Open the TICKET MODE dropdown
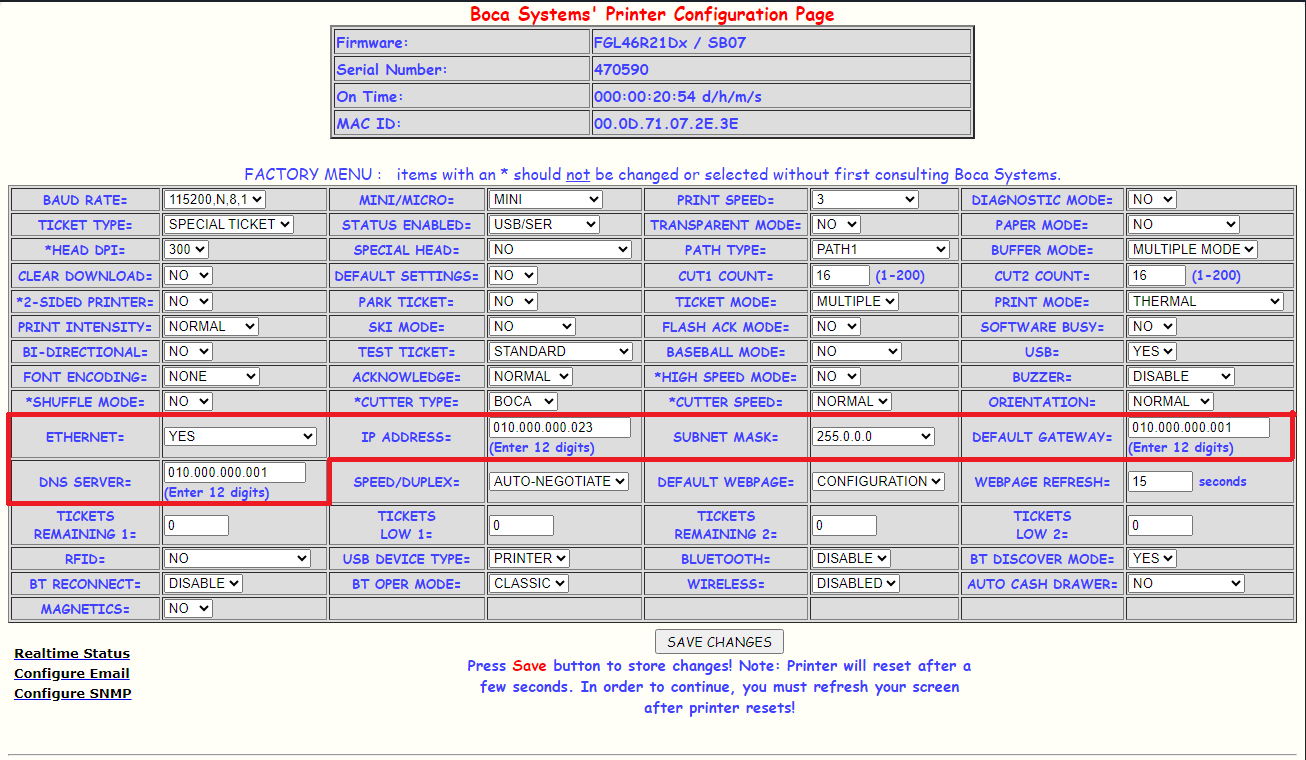Viewport: 1306px width, 760px height. [855, 301]
